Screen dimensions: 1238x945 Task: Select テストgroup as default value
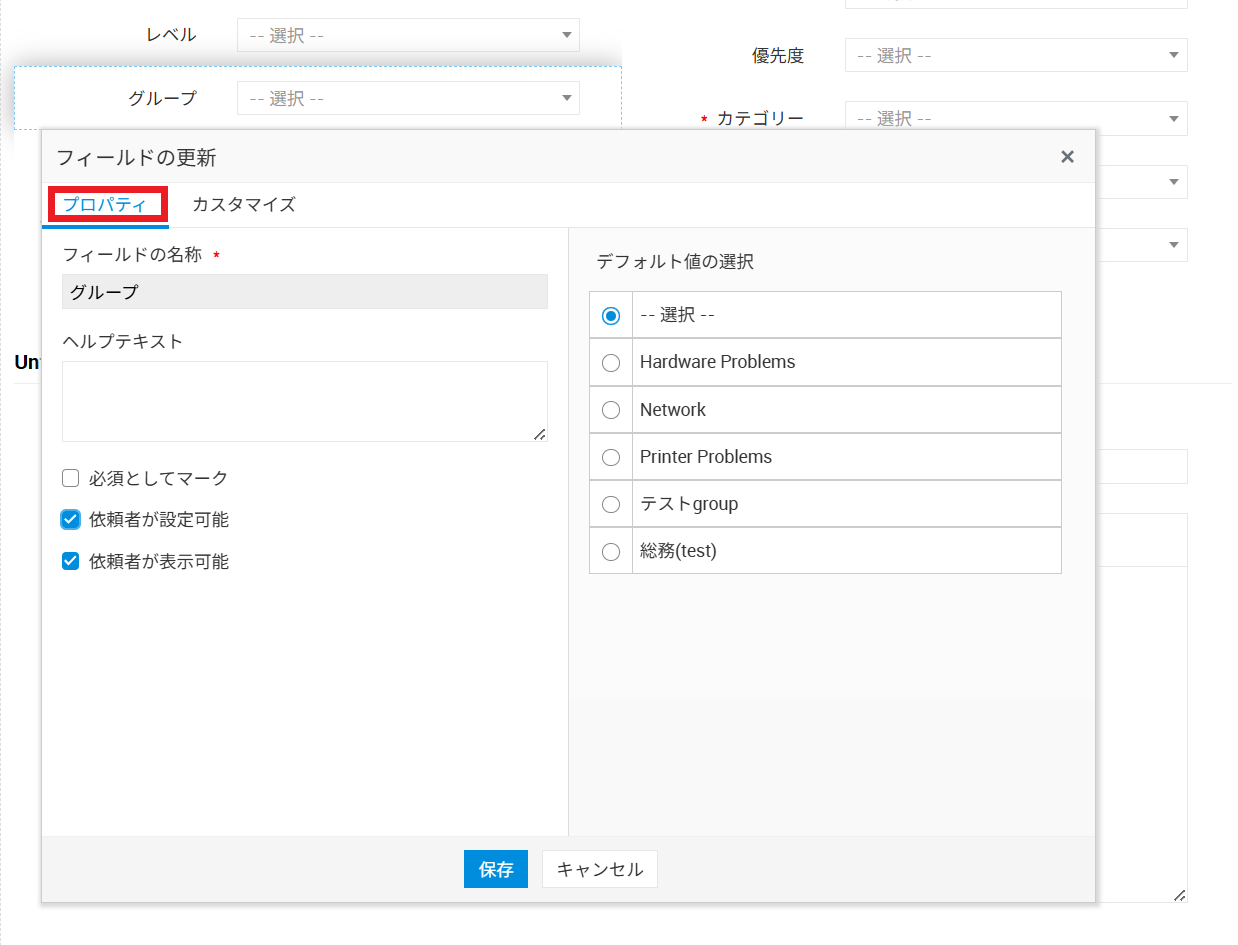(611, 504)
